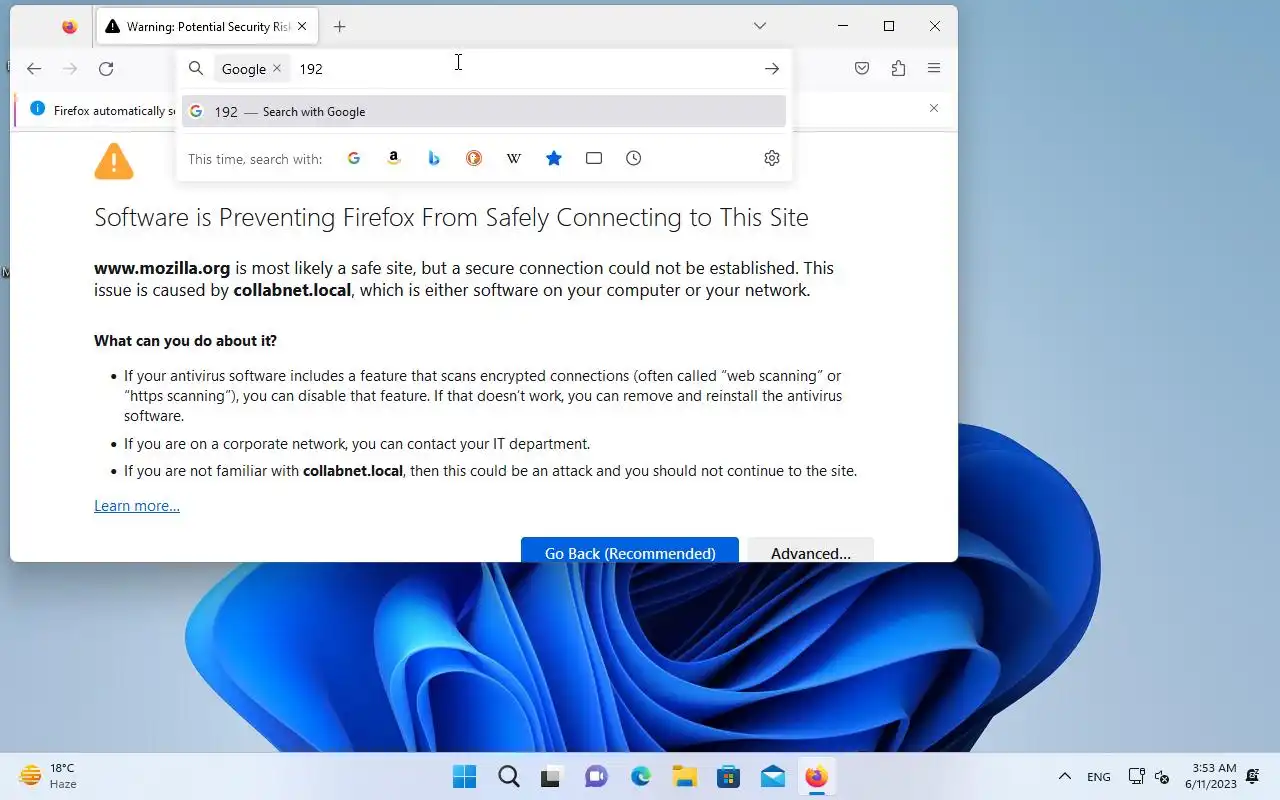Image resolution: width=1280 pixels, height=800 pixels.
Task: Select the Warning: Potential Security Risk tab
Action: 207,27
